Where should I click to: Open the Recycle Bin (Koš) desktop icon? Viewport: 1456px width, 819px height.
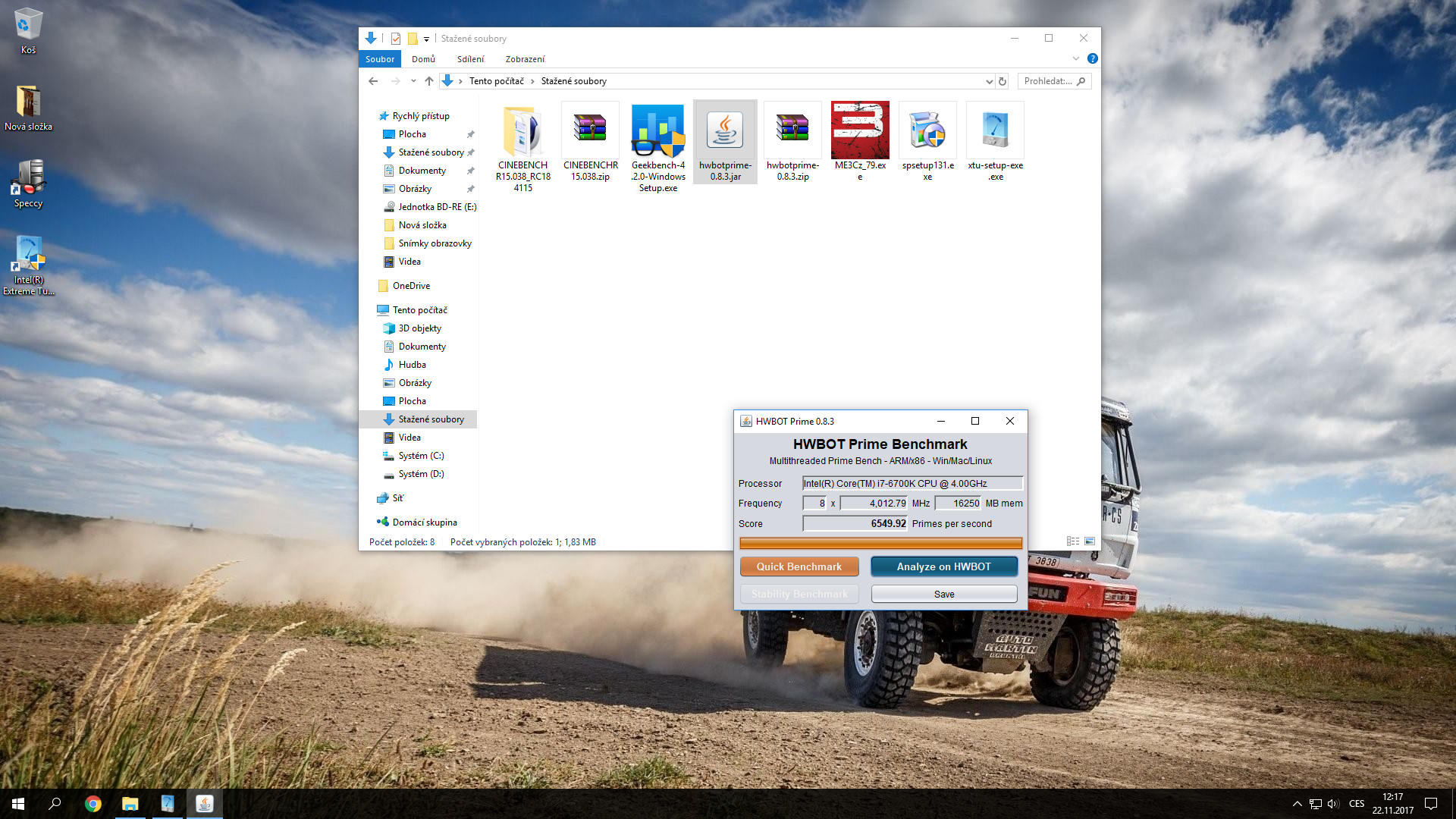28,30
